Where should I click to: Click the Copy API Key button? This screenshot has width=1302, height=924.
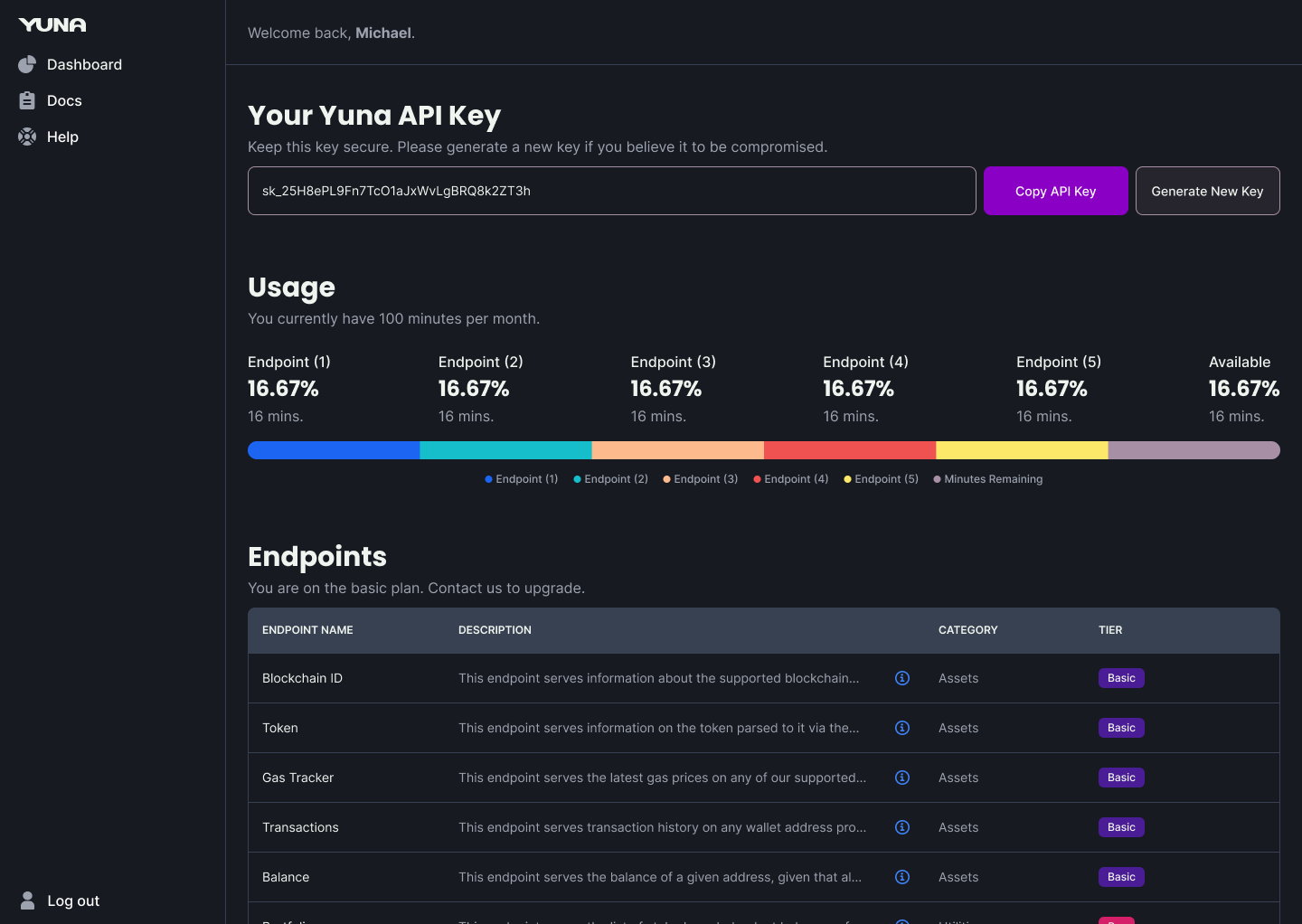pos(1055,191)
